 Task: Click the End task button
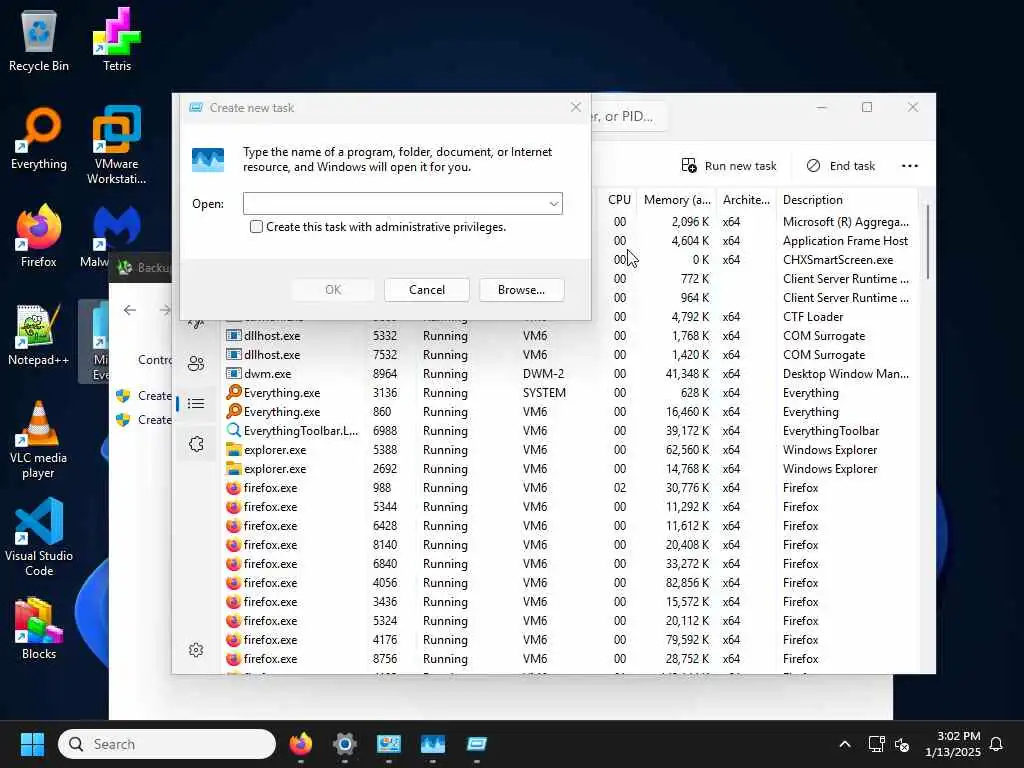840,166
